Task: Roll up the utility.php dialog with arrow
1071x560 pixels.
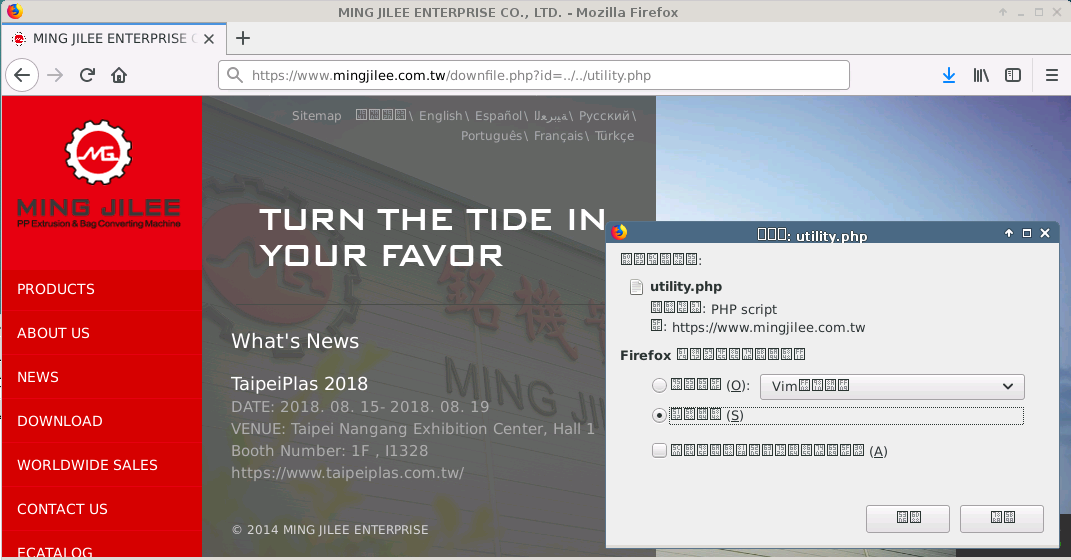Action: [1009, 233]
